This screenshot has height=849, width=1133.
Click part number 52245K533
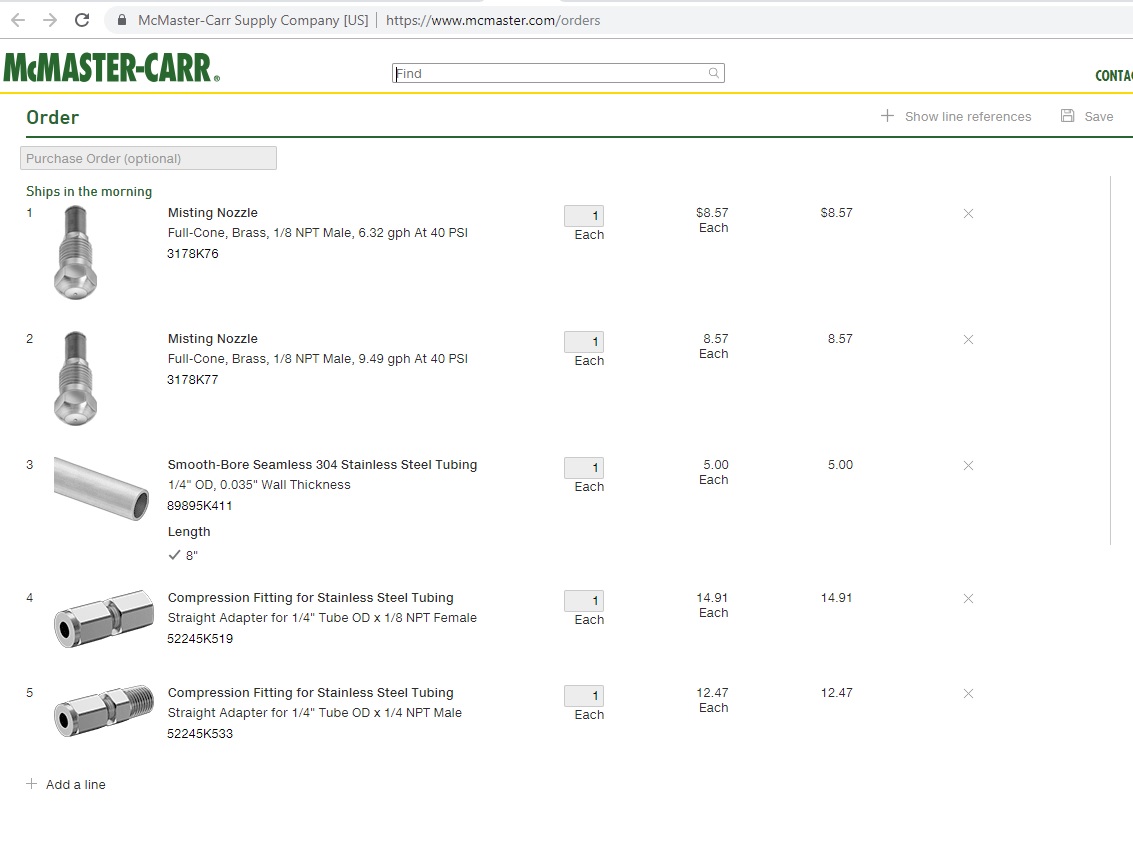(x=200, y=733)
